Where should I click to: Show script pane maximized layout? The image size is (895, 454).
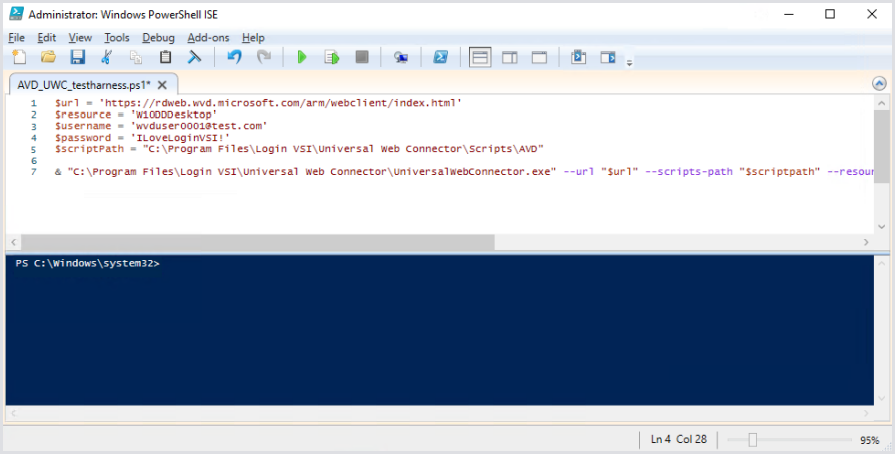click(x=539, y=58)
